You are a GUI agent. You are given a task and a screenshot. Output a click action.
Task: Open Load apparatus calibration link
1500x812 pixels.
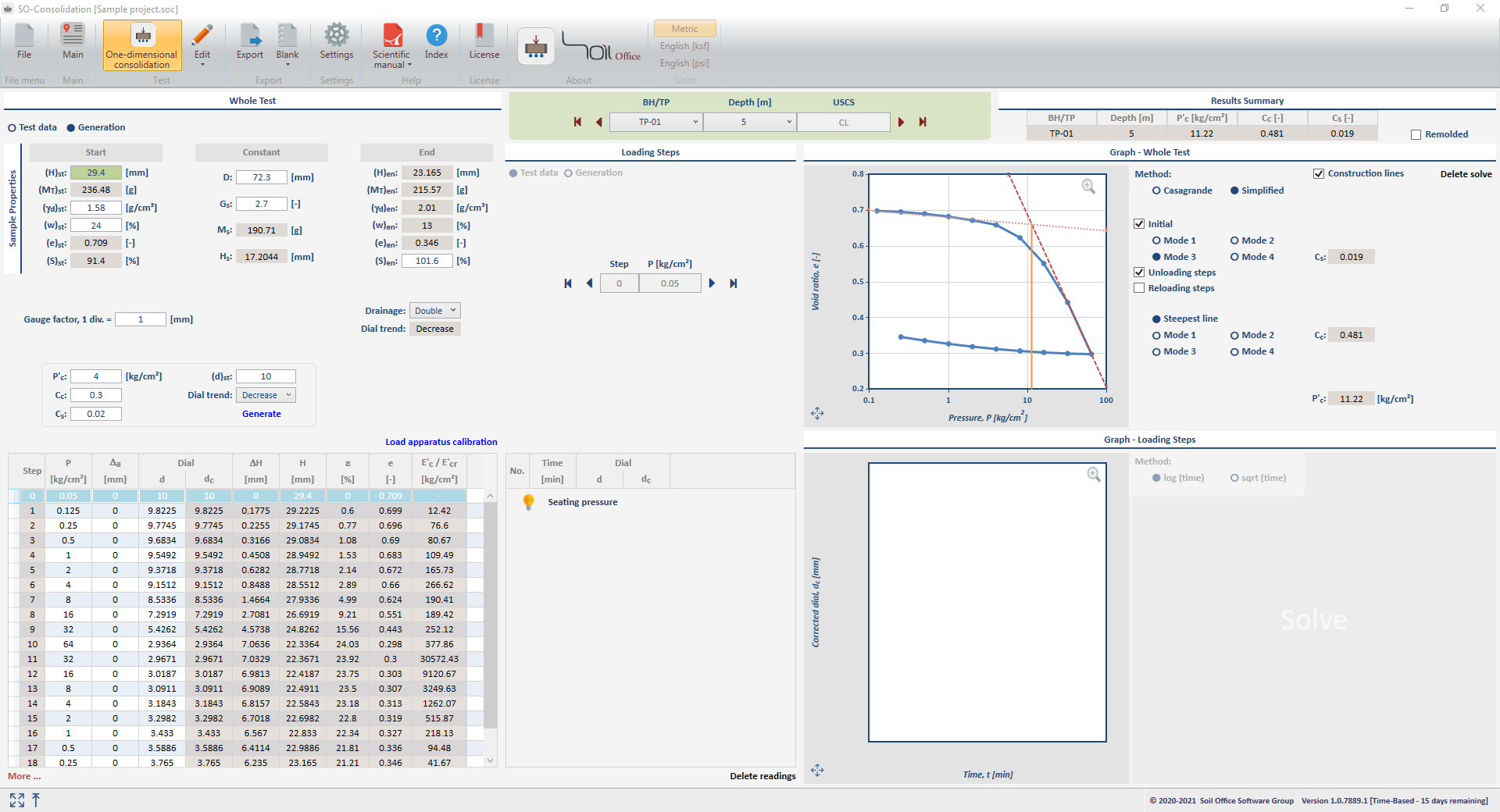coord(441,442)
